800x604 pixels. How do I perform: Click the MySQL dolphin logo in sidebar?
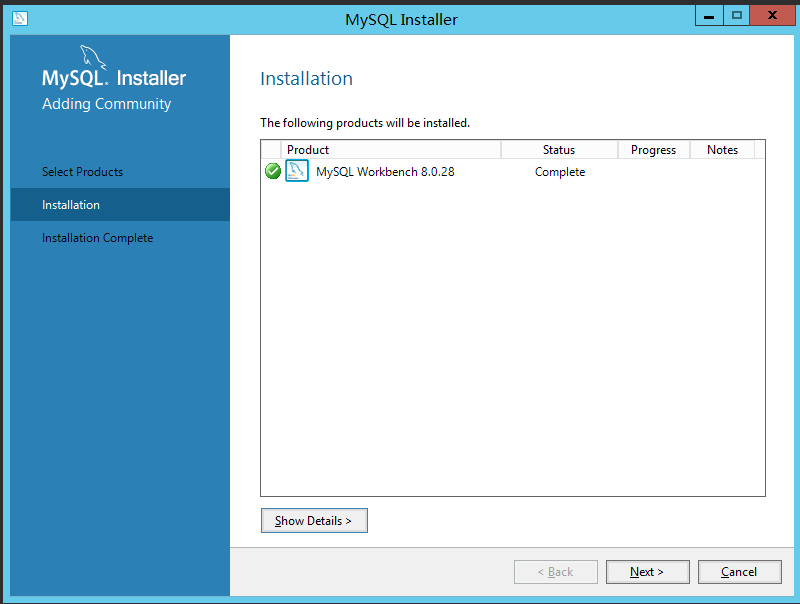coord(93,57)
